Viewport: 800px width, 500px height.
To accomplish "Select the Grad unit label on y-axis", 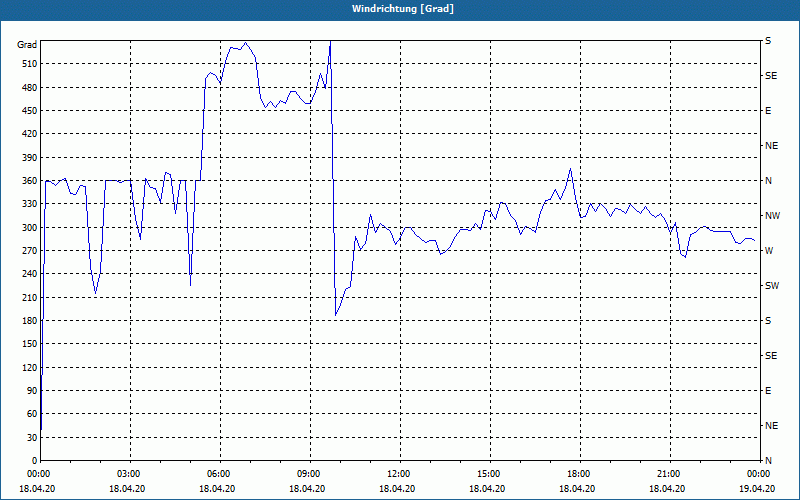I will pyautogui.click(x=27, y=45).
